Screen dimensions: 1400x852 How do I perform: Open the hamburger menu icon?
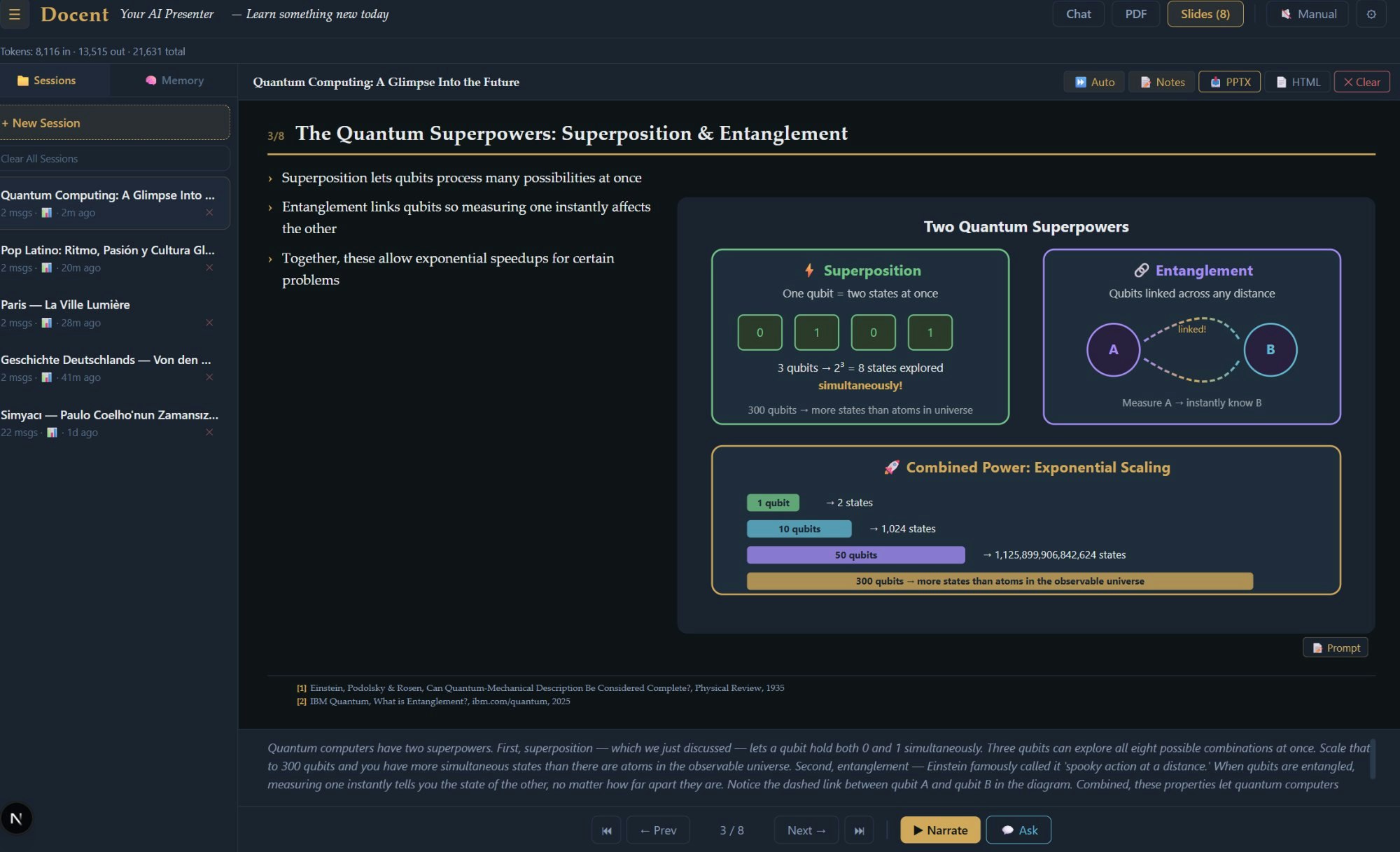(14, 14)
